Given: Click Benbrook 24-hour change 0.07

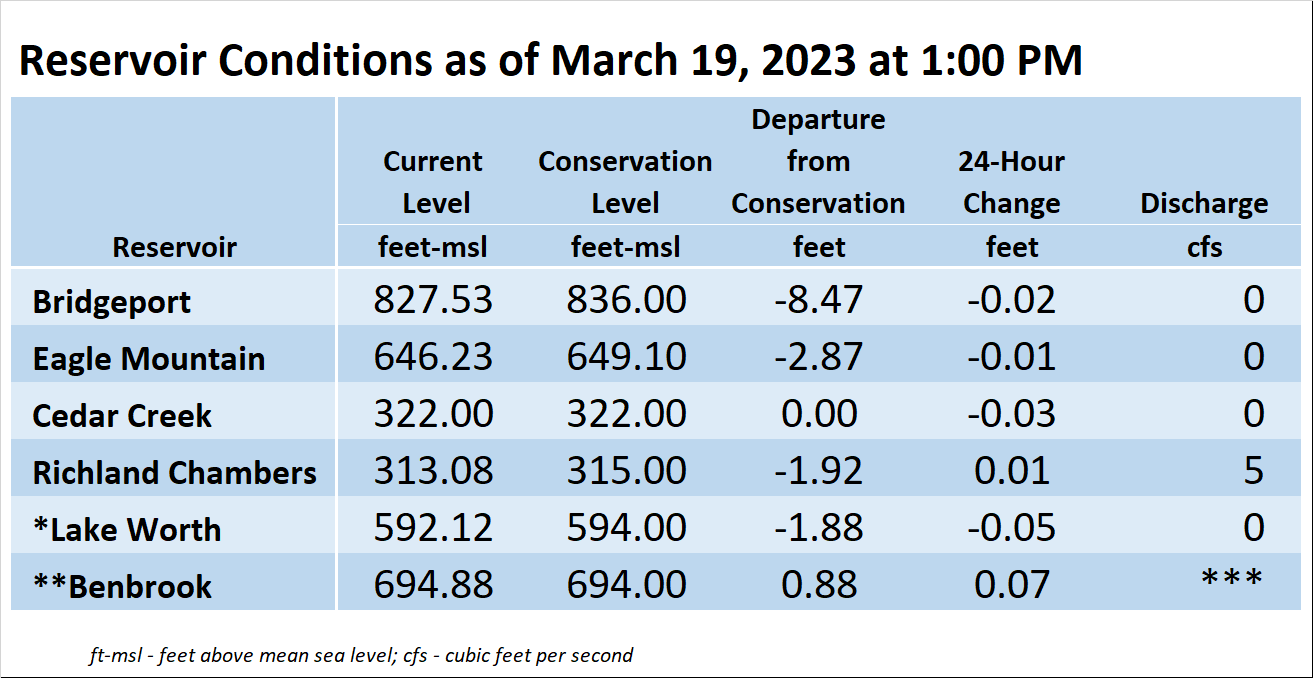Looking at the screenshot, I should (x=1012, y=584).
